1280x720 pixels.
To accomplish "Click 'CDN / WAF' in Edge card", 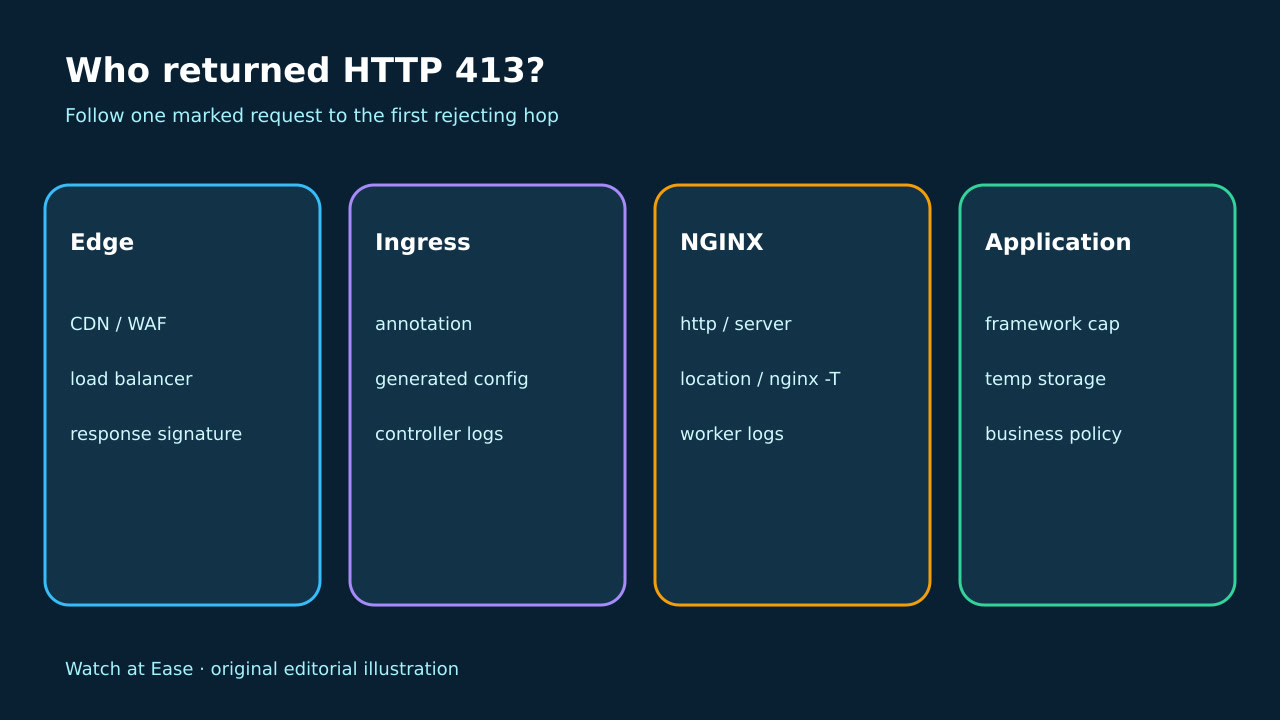I will [118, 324].
